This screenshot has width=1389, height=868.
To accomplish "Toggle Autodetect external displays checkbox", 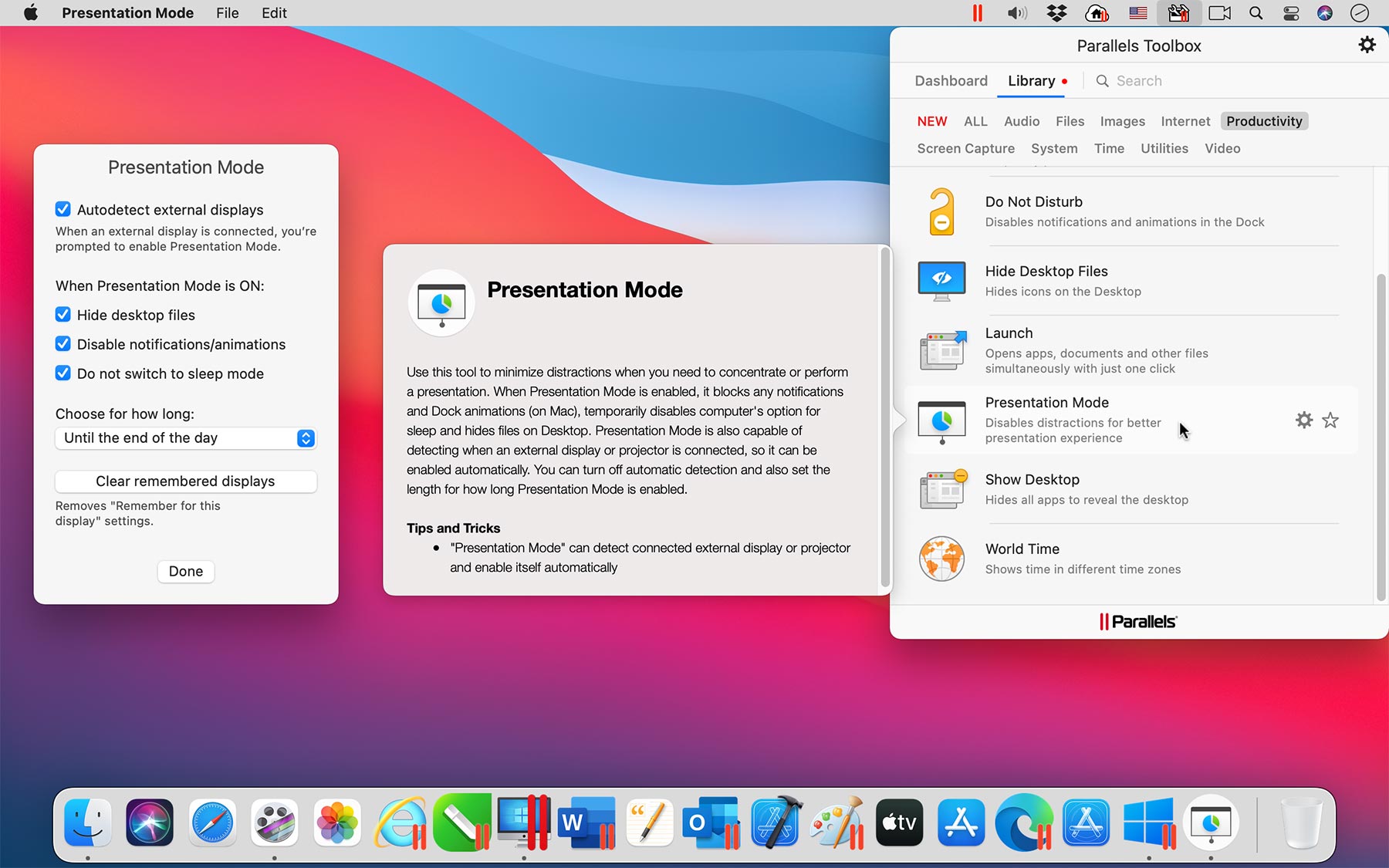I will [63, 209].
